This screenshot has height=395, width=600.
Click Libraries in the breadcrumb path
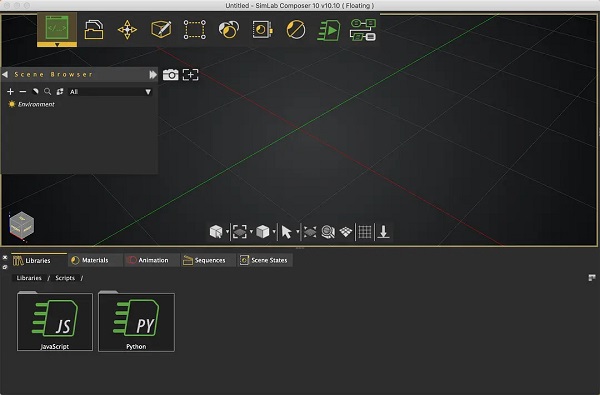[29, 278]
